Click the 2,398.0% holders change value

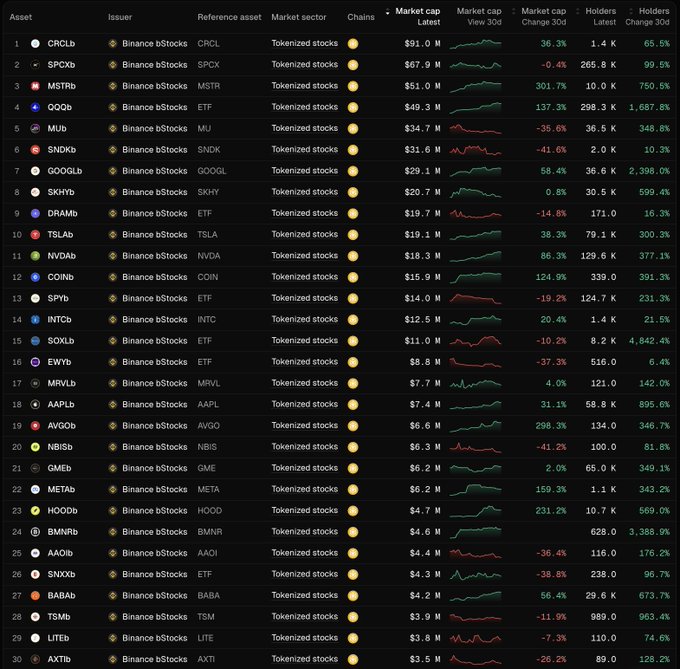pyautogui.click(x=649, y=171)
